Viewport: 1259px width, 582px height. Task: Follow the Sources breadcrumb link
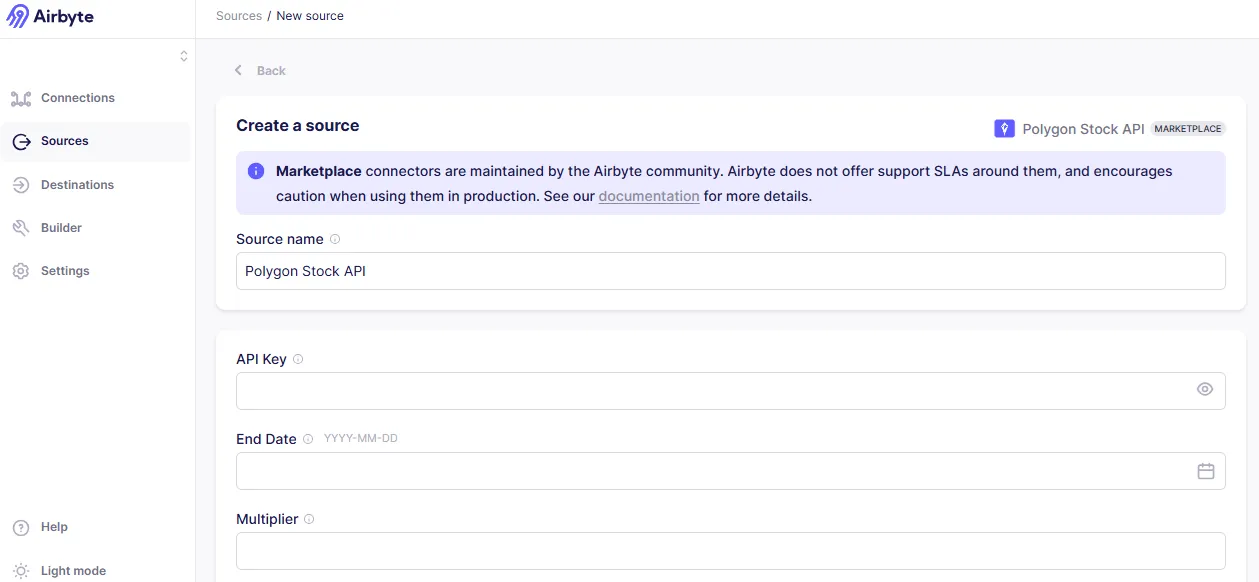pos(239,16)
